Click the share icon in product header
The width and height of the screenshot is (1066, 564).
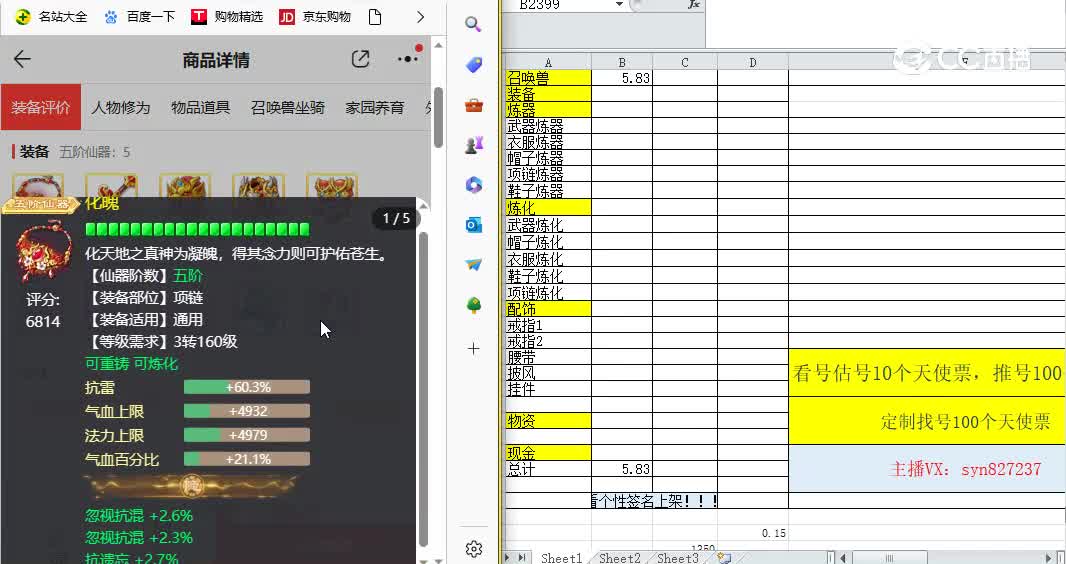tap(360, 59)
